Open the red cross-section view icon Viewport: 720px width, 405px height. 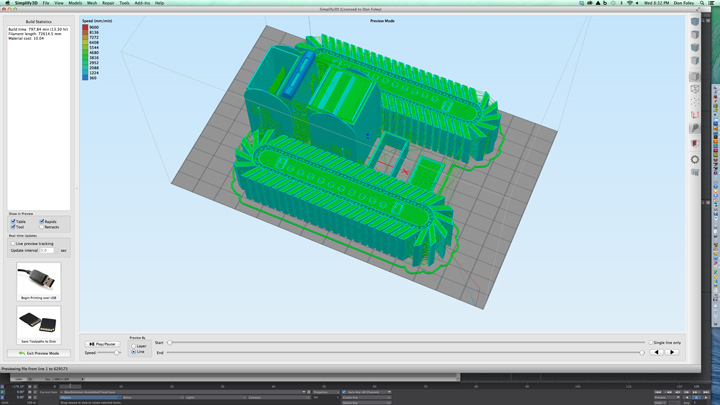[695, 143]
